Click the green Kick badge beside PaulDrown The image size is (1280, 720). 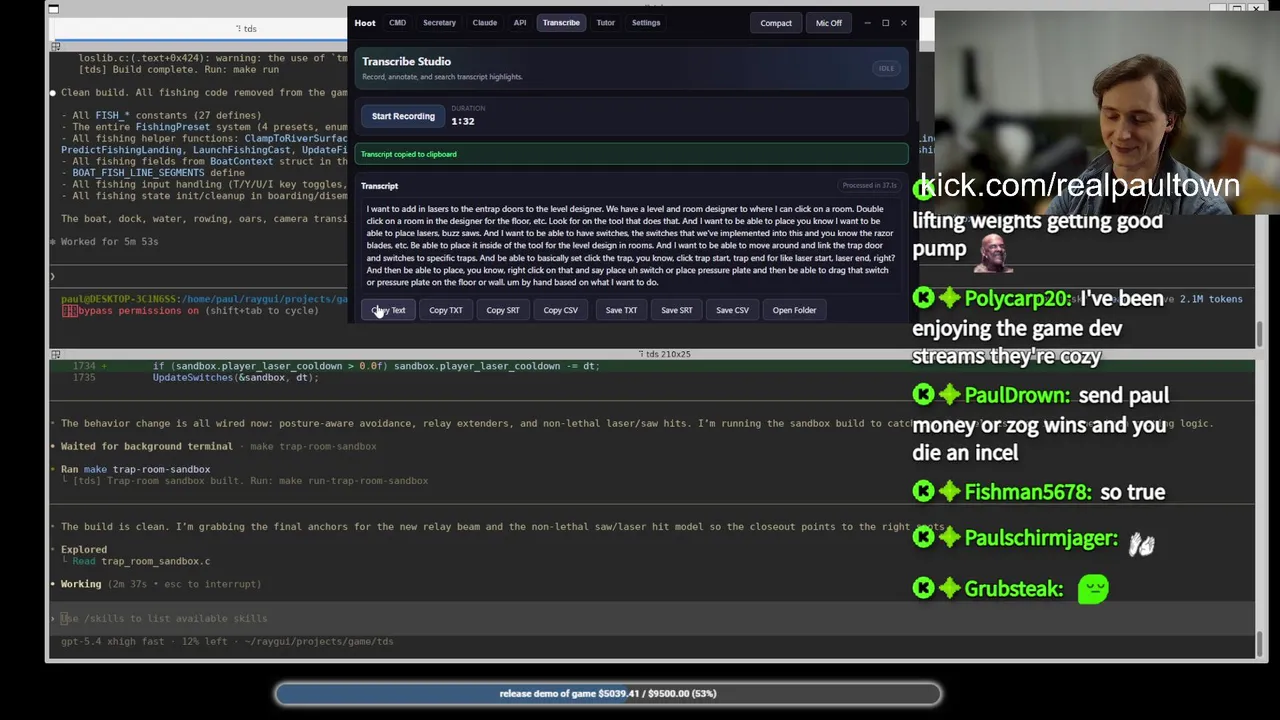(923, 395)
